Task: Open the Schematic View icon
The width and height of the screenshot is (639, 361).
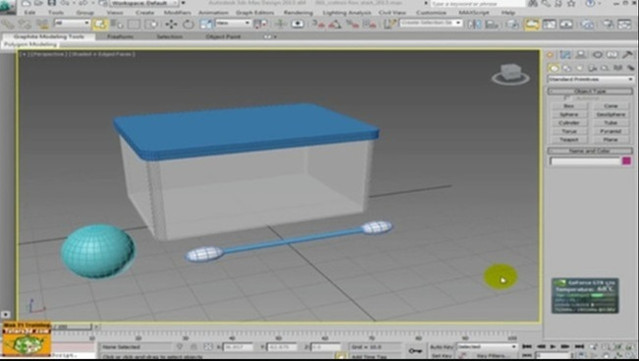Action: pos(566,24)
